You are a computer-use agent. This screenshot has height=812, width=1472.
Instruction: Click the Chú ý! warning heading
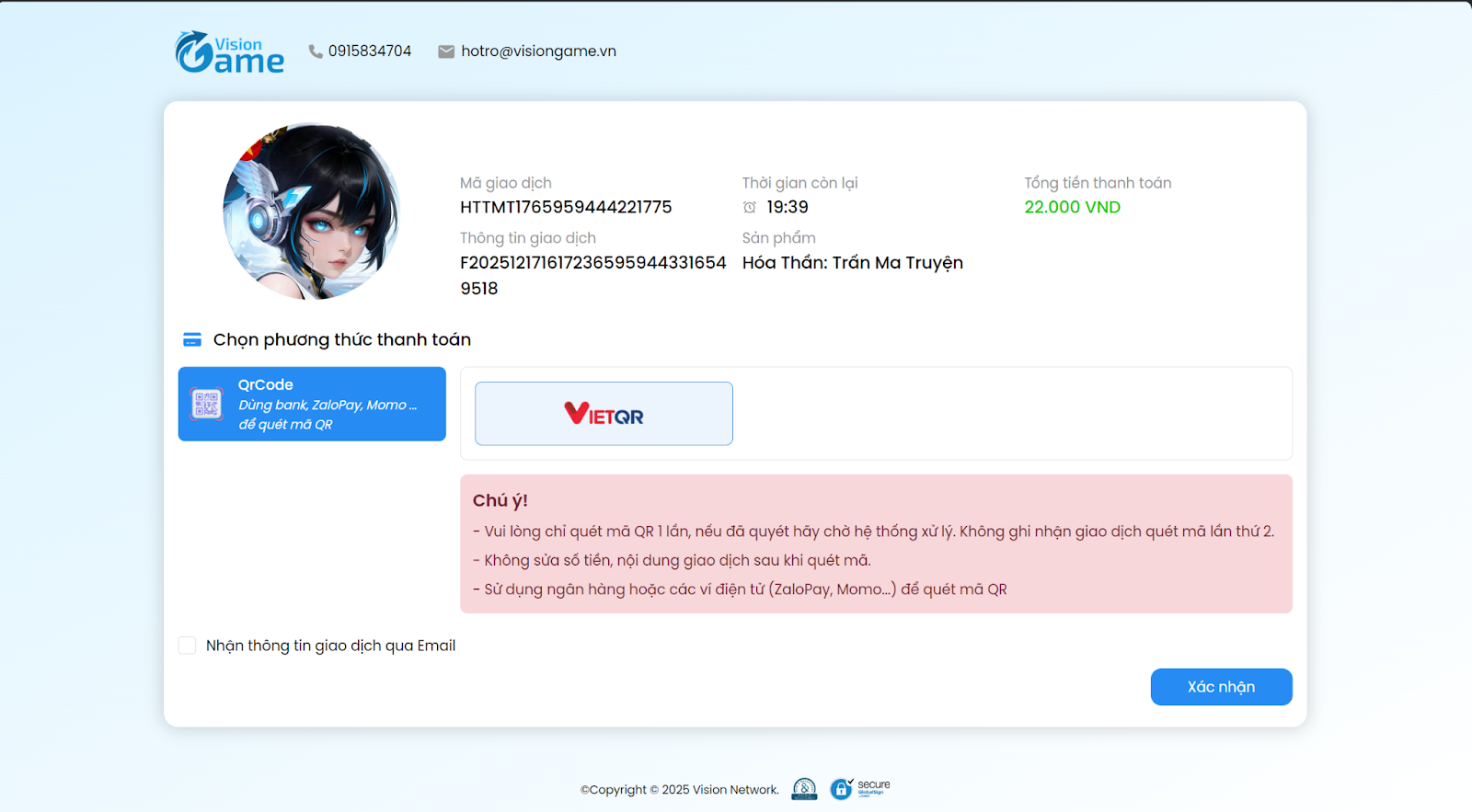[500, 501]
